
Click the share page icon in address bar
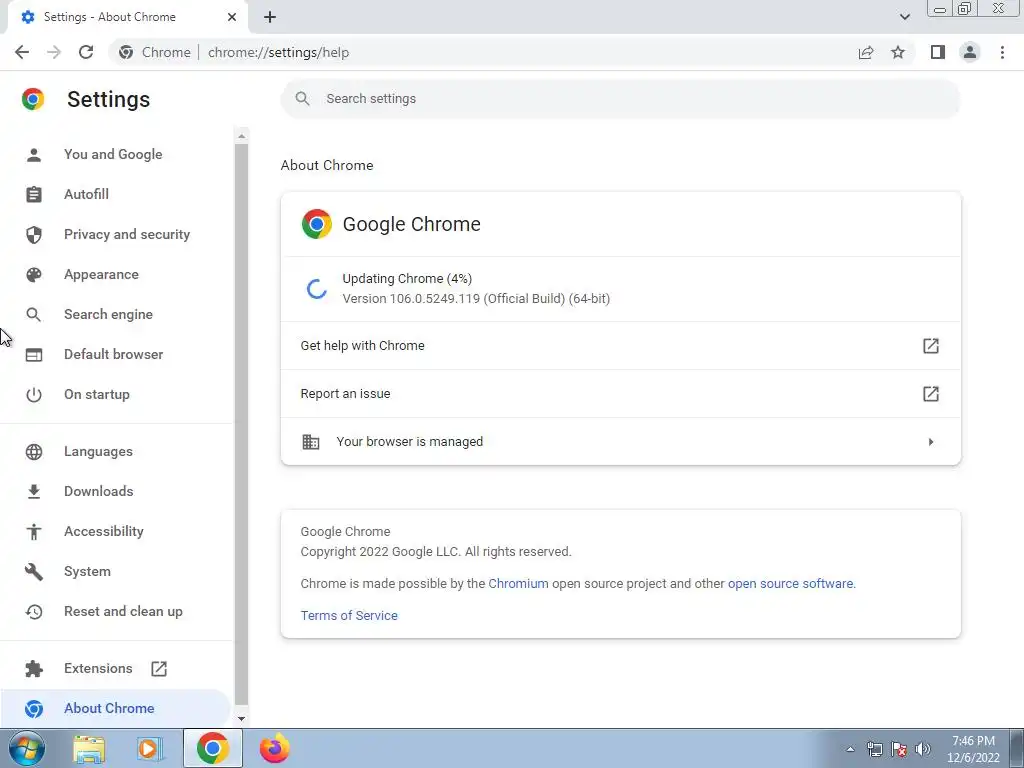click(866, 52)
